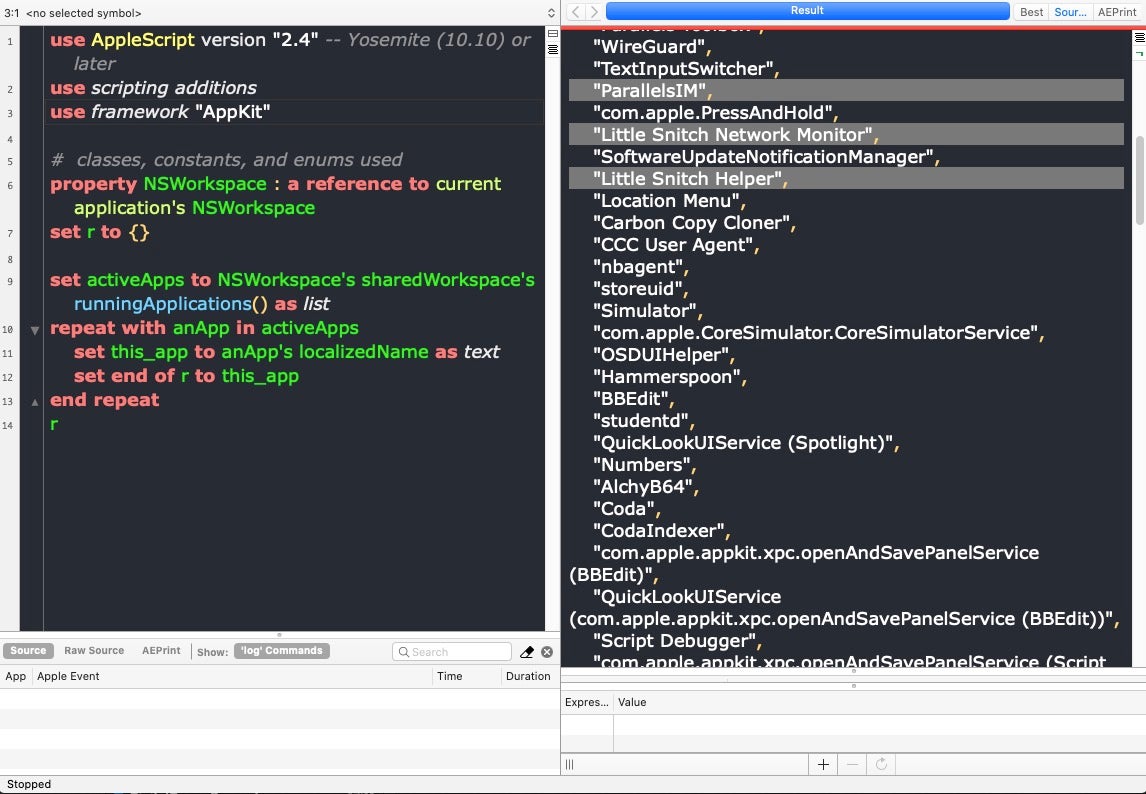The image size is (1146, 794).
Task: Switch the event log to Raw Source view
Action: point(94,651)
